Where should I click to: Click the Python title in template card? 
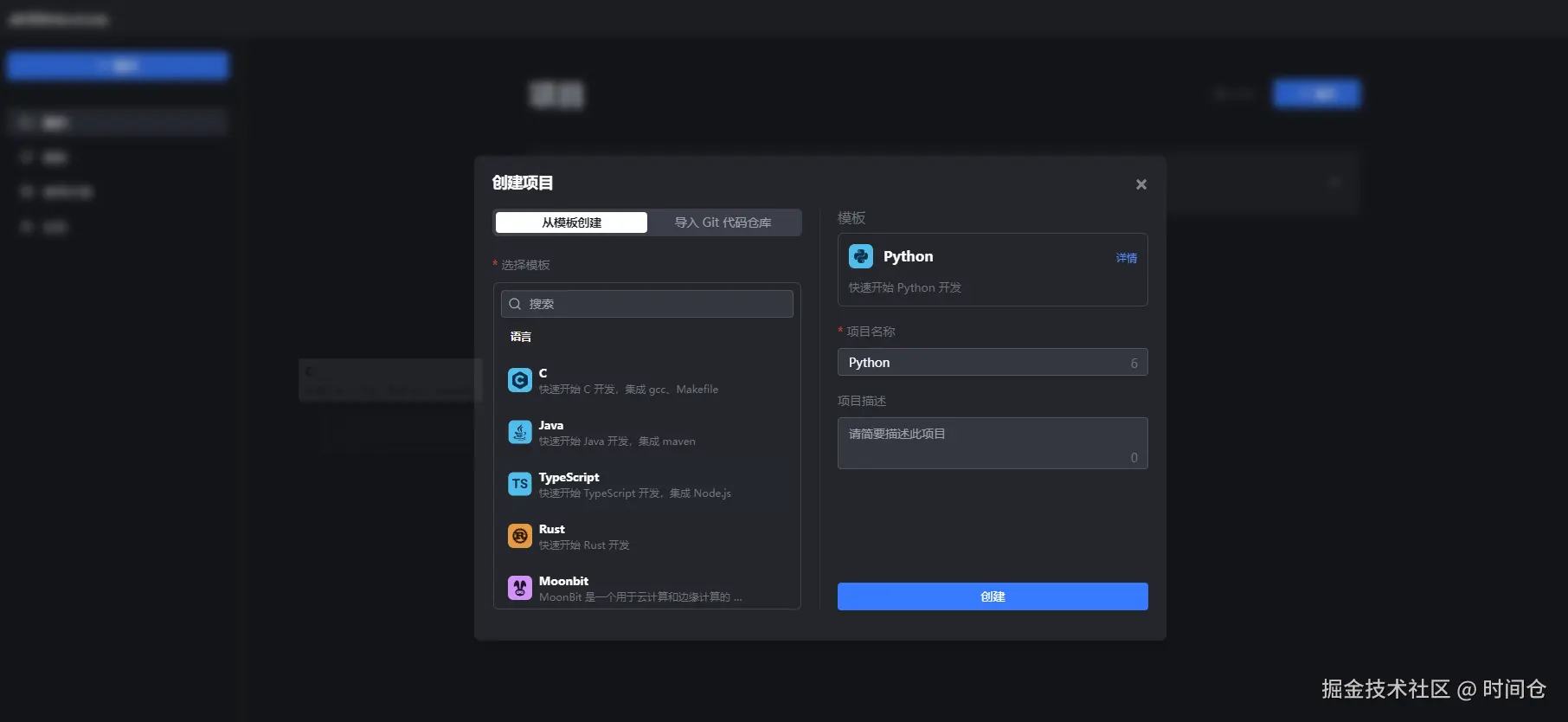click(908, 256)
